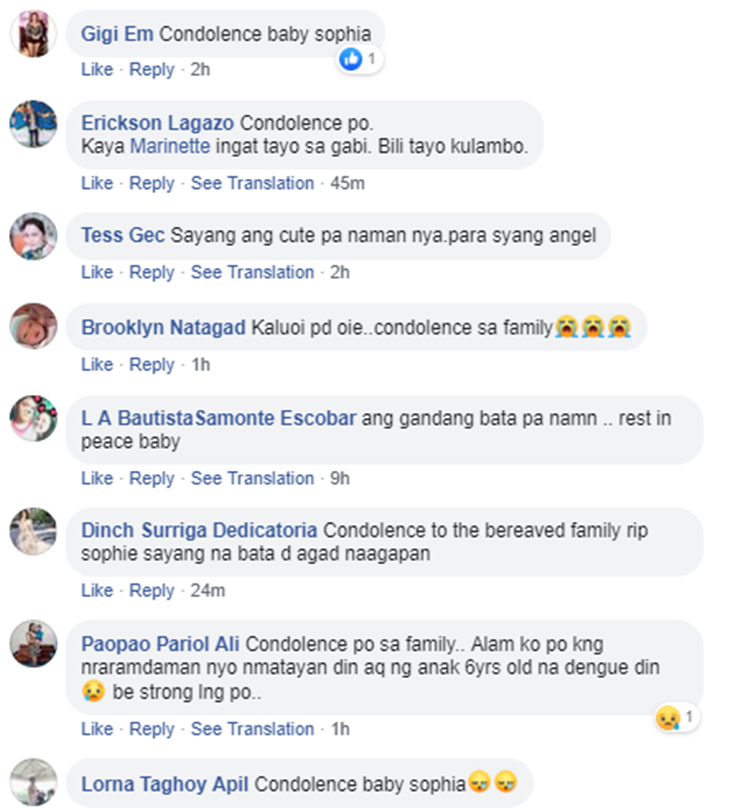Image resolution: width=750 pixels, height=808 pixels.
Task: Open Brooklyn Natagad's profile avatar
Action: 34,327
